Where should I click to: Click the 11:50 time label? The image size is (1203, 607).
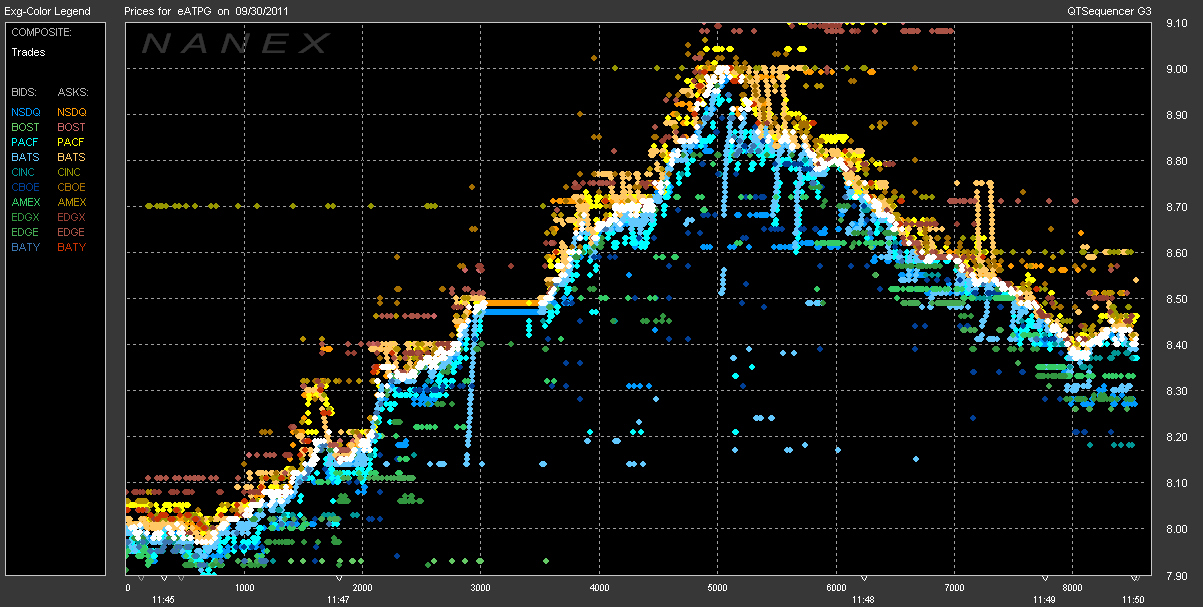pyautogui.click(x=1133, y=600)
